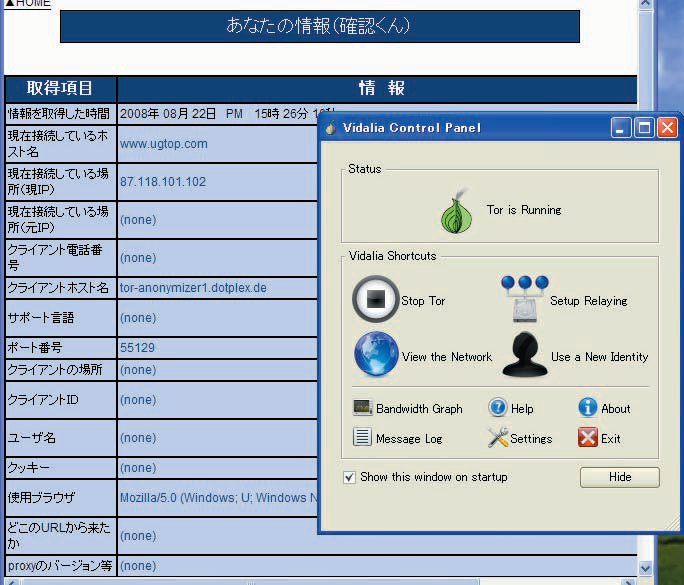
Task: Click the Hide button
Action: 619,477
